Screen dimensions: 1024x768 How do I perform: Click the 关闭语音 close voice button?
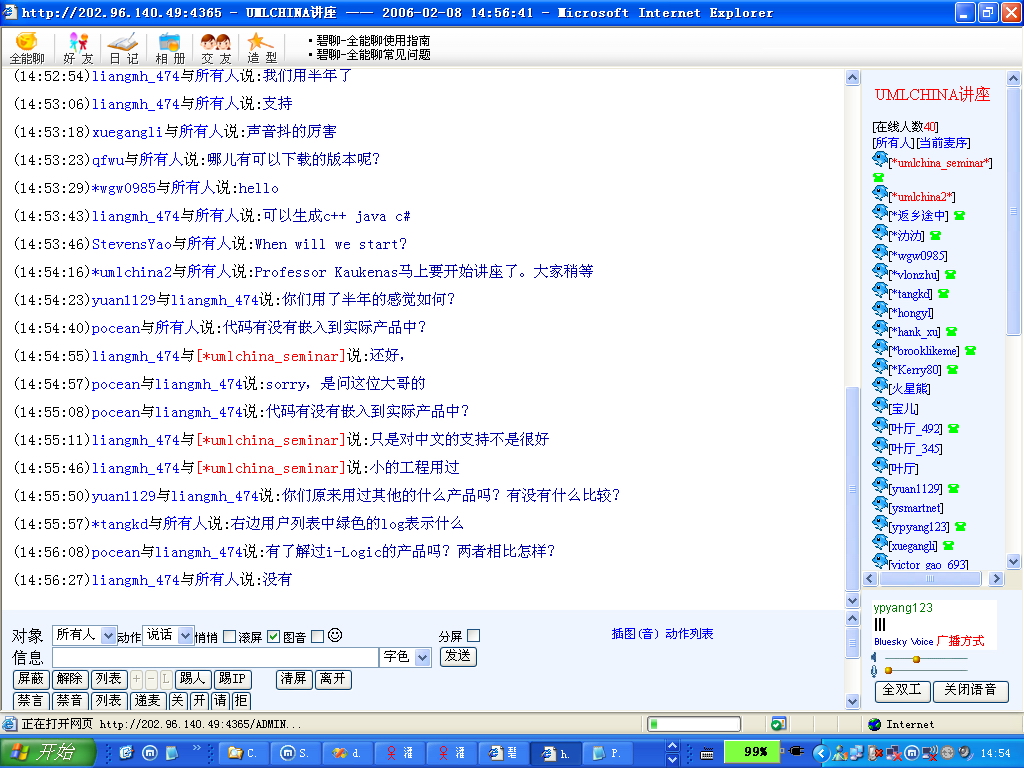tap(970, 690)
